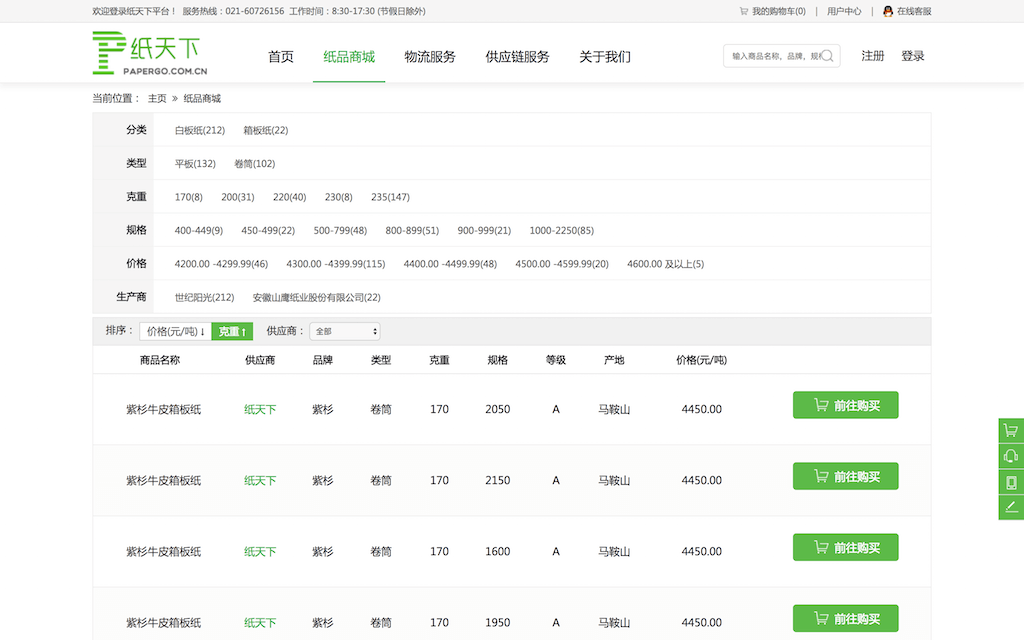
Task: Select the 物流服务 navigation tab
Action: click(429, 57)
